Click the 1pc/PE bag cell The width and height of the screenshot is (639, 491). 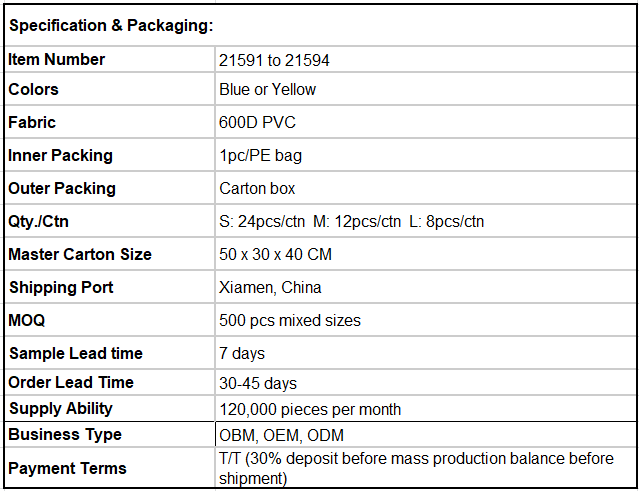[261, 156]
